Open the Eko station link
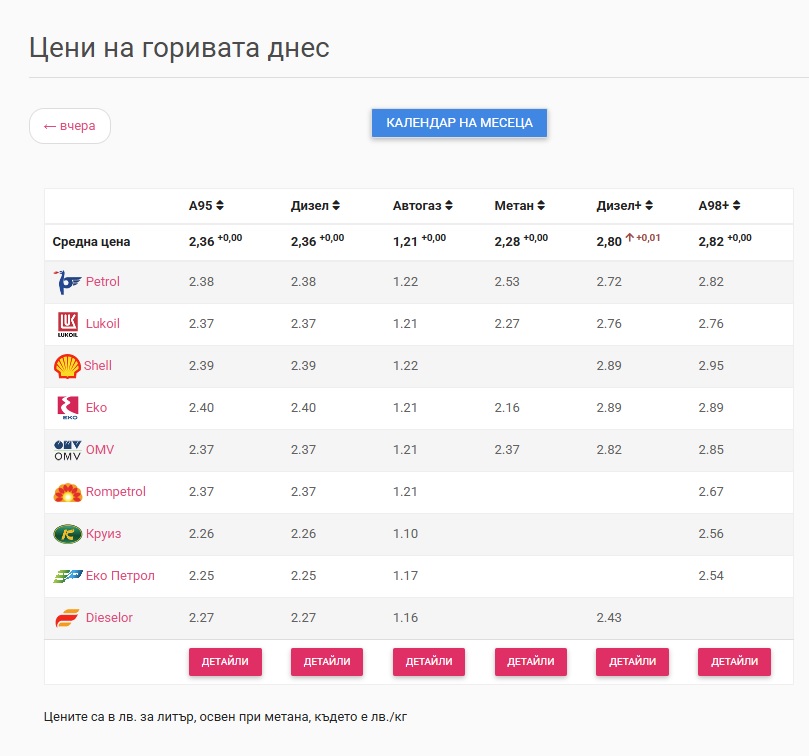Image resolution: width=809 pixels, height=756 pixels. pyautogui.click(x=96, y=408)
